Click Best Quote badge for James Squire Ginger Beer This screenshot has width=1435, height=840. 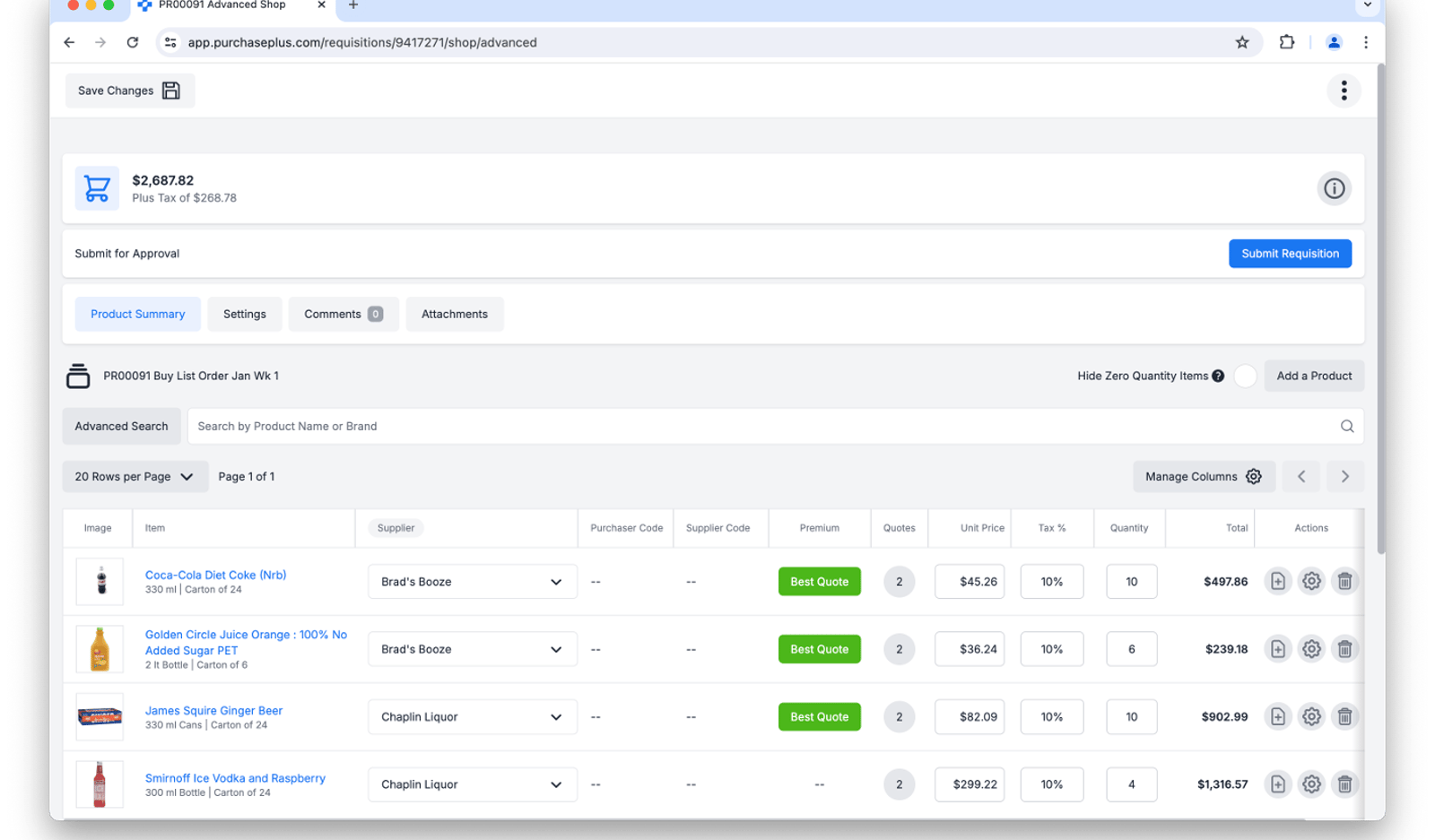tap(819, 717)
